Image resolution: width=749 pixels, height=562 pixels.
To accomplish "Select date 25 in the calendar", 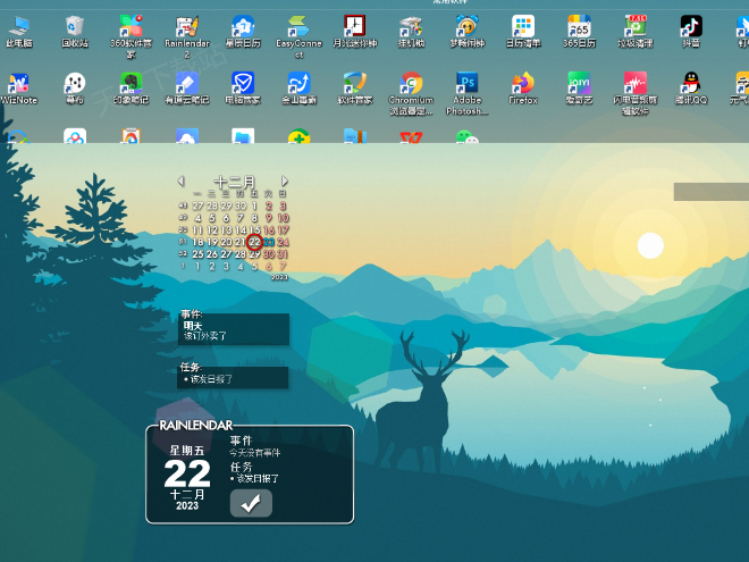I will 198,254.
